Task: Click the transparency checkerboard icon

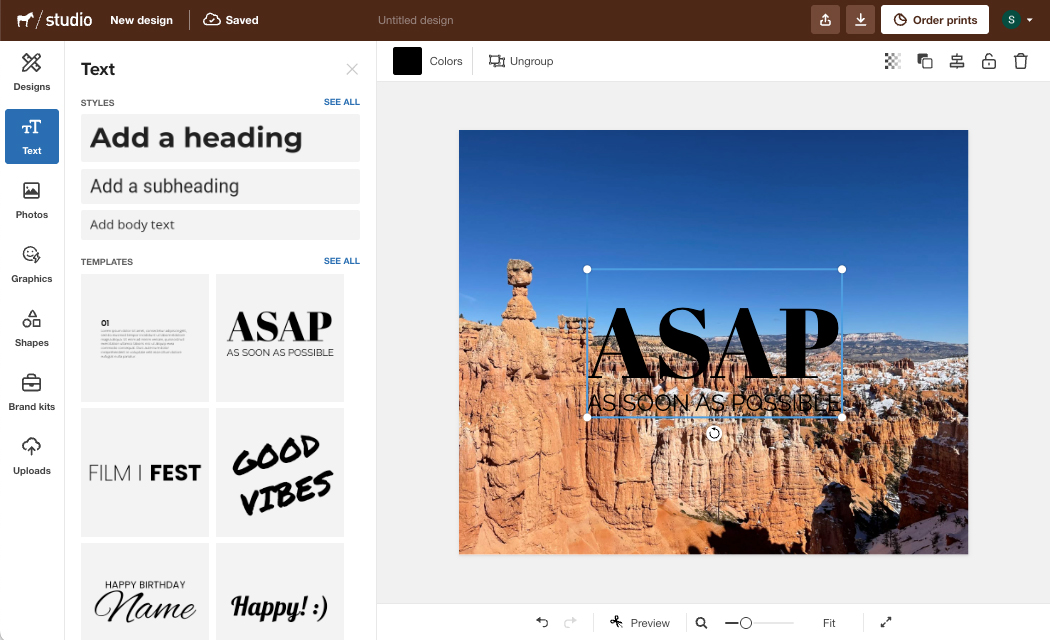Action: [893, 61]
